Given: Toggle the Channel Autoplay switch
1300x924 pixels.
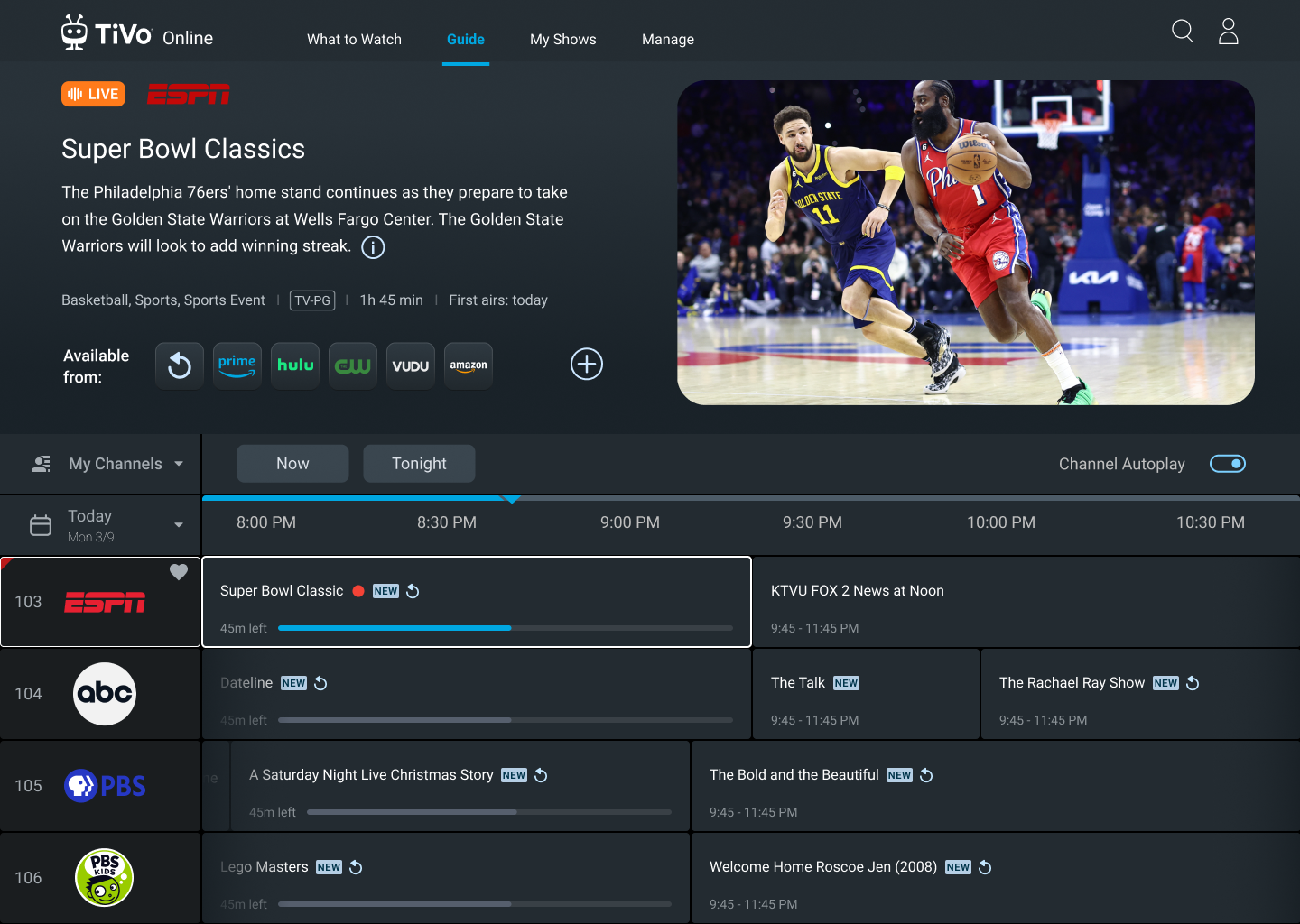Looking at the screenshot, I should pyautogui.click(x=1228, y=464).
